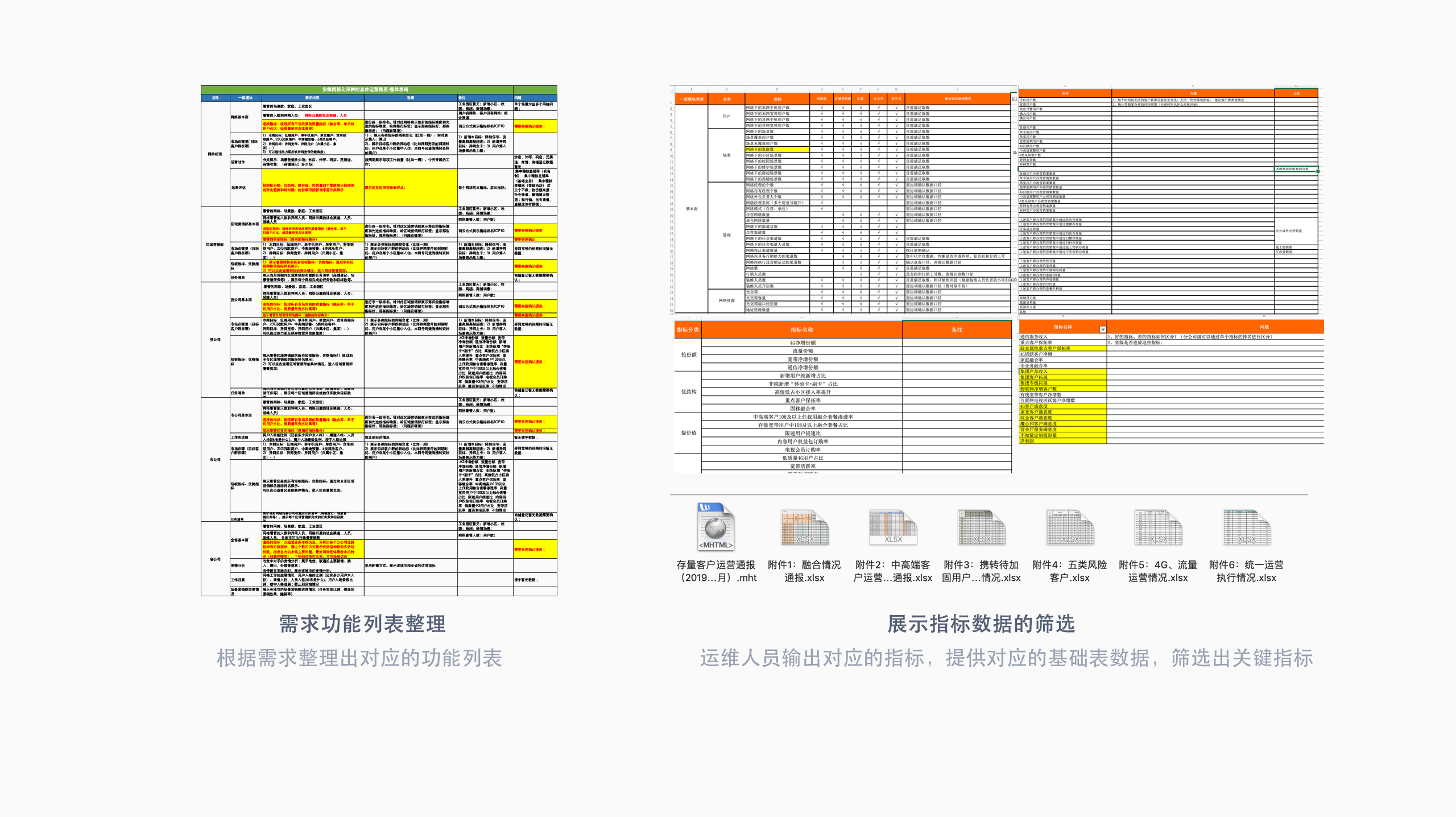Open the 附件4：五类风险客户.xlsx file icon
Image resolution: width=1456 pixels, height=817 pixels.
(1069, 527)
